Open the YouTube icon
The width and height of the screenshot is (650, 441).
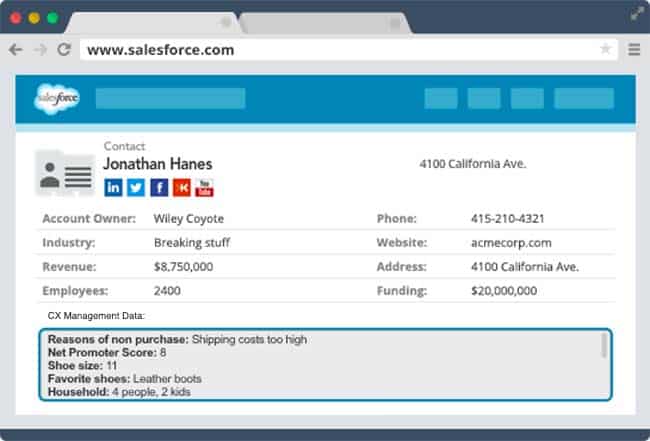(204, 188)
